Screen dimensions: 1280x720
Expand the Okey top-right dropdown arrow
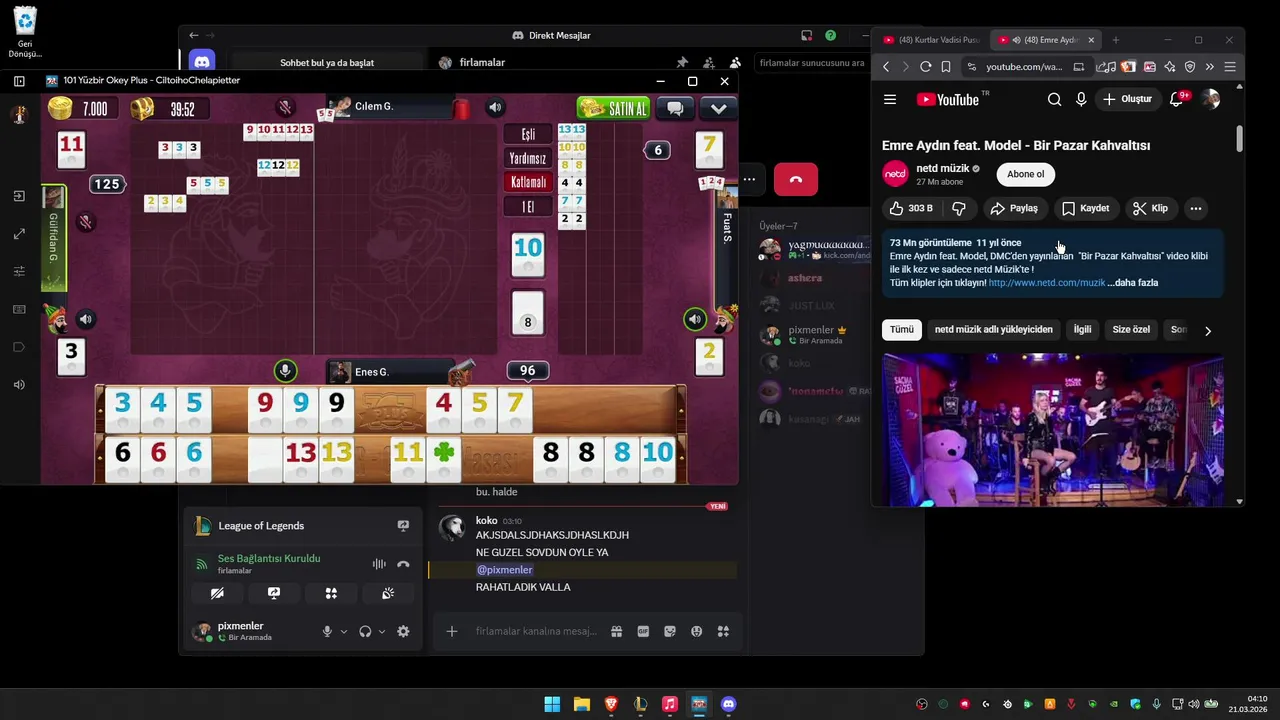tap(718, 108)
